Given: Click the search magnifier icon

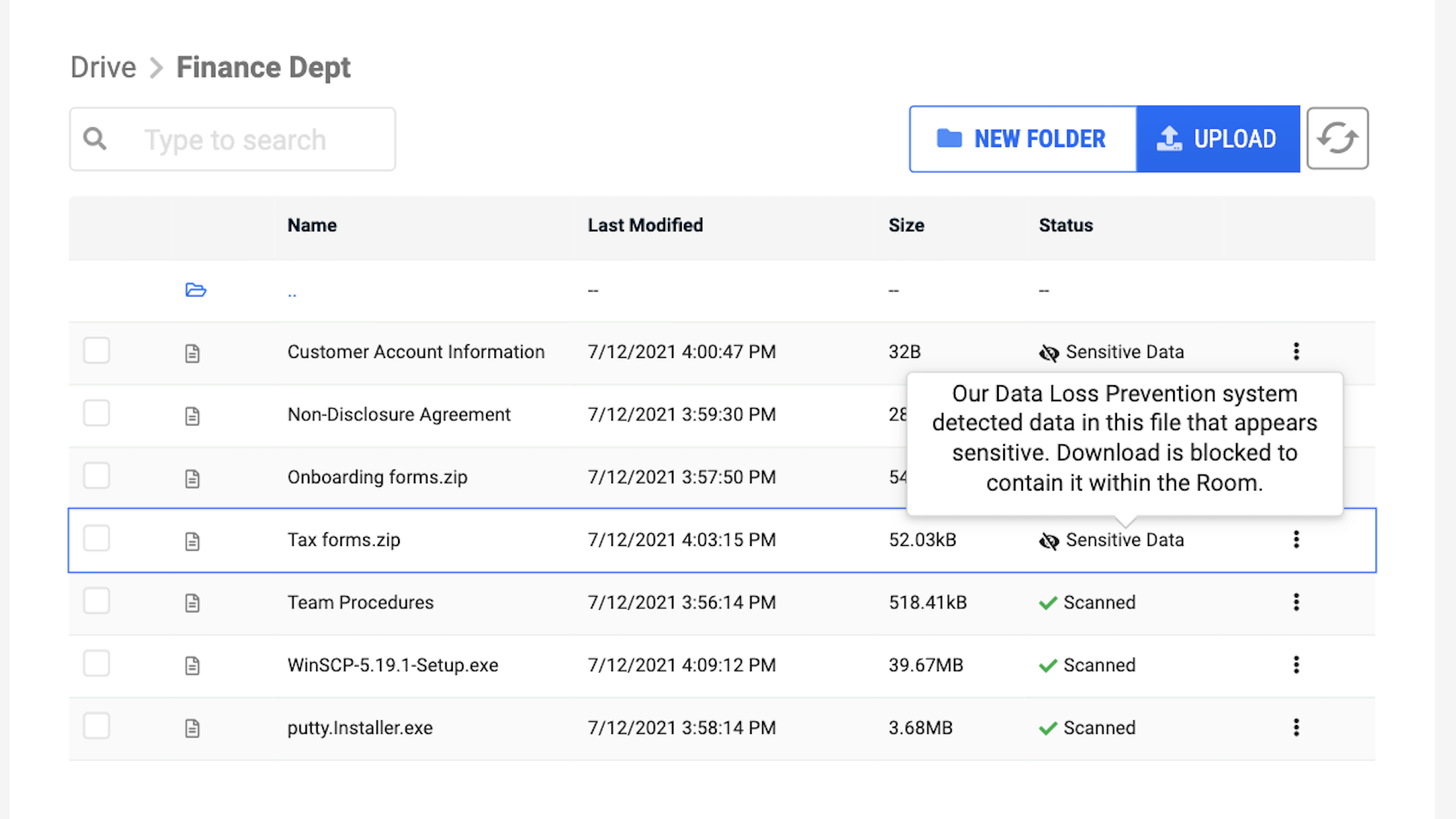Looking at the screenshot, I should (x=95, y=139).
